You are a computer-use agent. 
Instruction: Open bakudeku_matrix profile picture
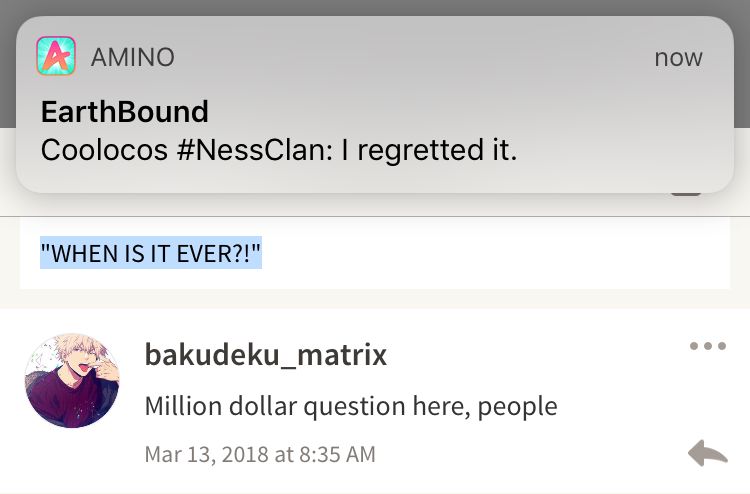tap(72, 381)
